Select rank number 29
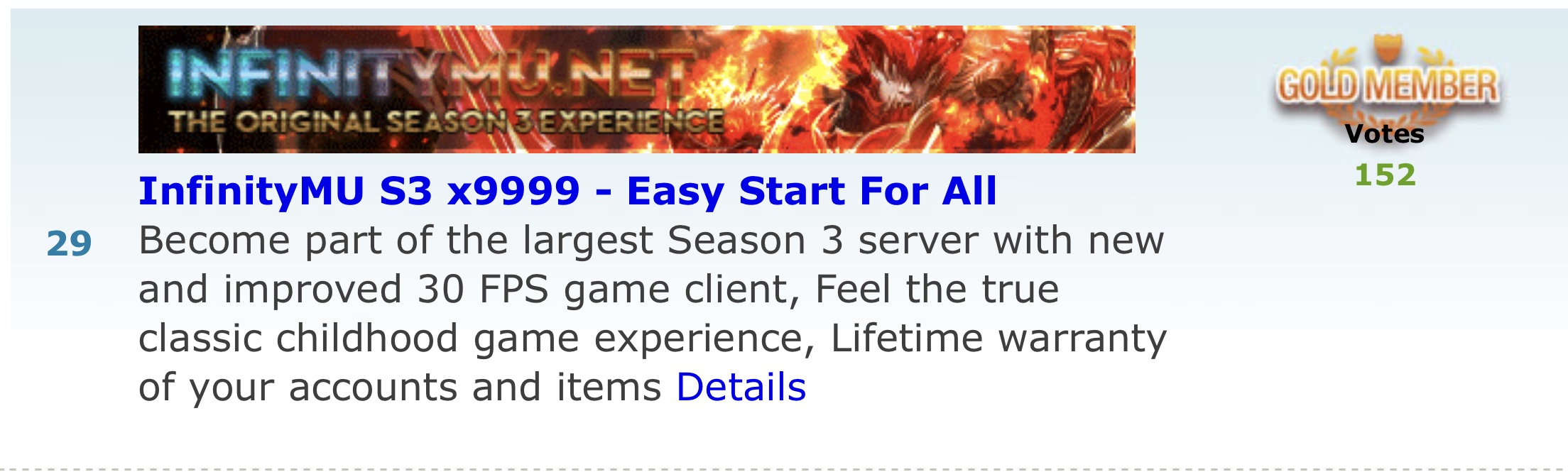The width and height of the screenshot is (1568, 472). (69, 244)
